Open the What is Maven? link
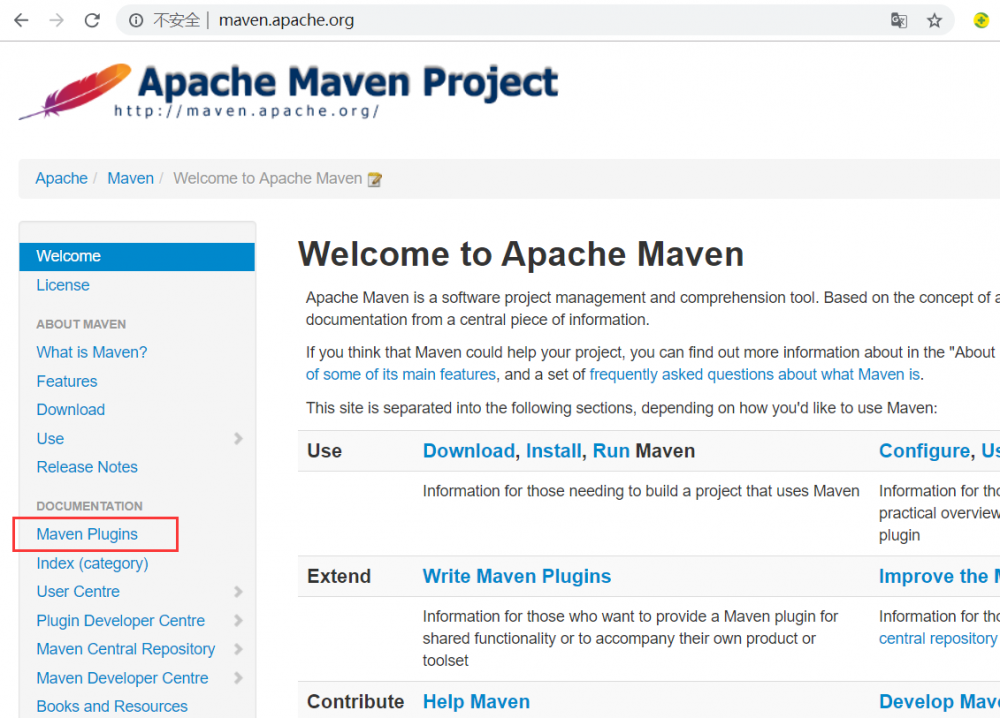The image size is (1000, 718). (x=92, y=352)
